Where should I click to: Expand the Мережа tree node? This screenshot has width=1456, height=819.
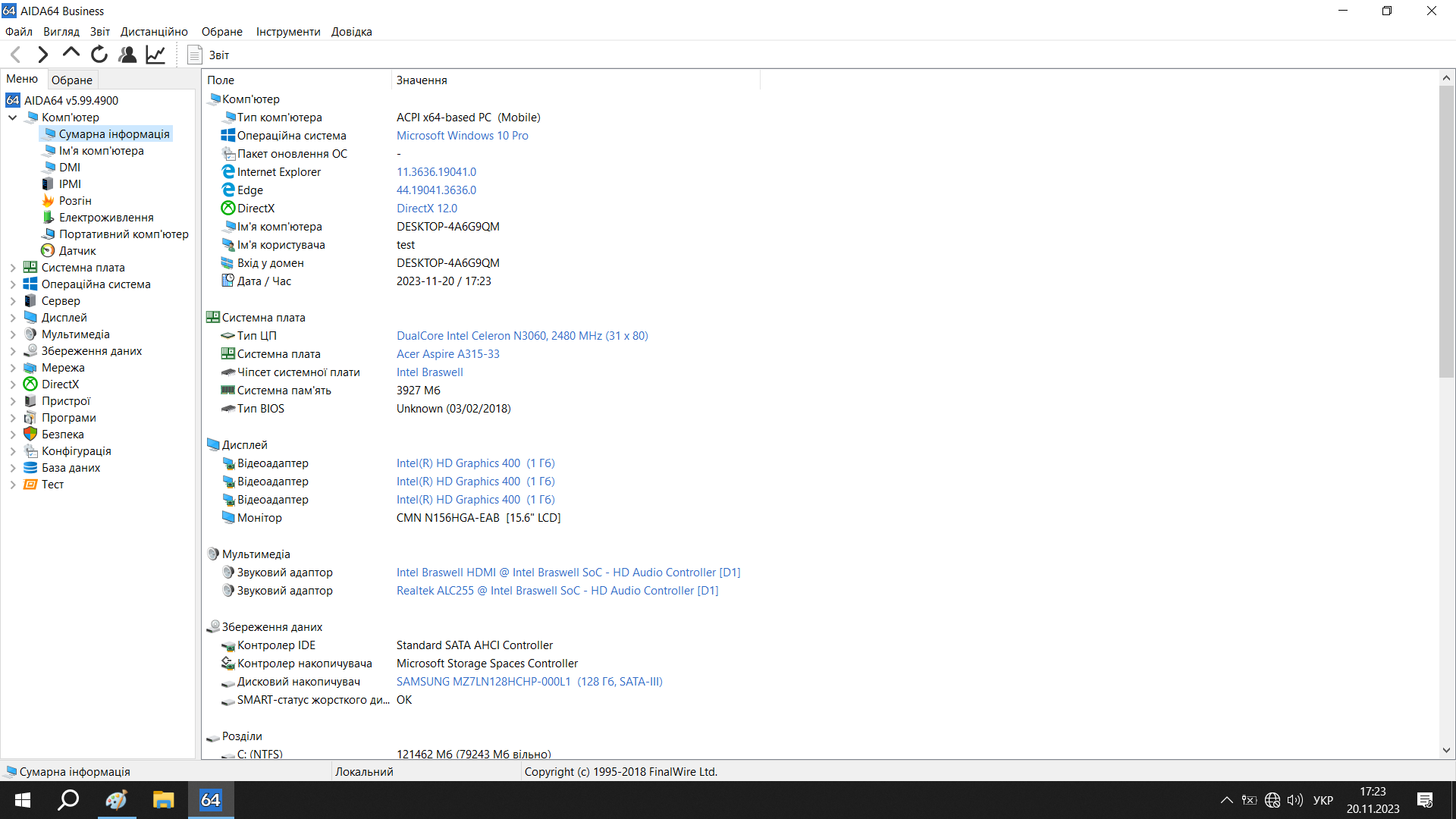pos(13,368)
